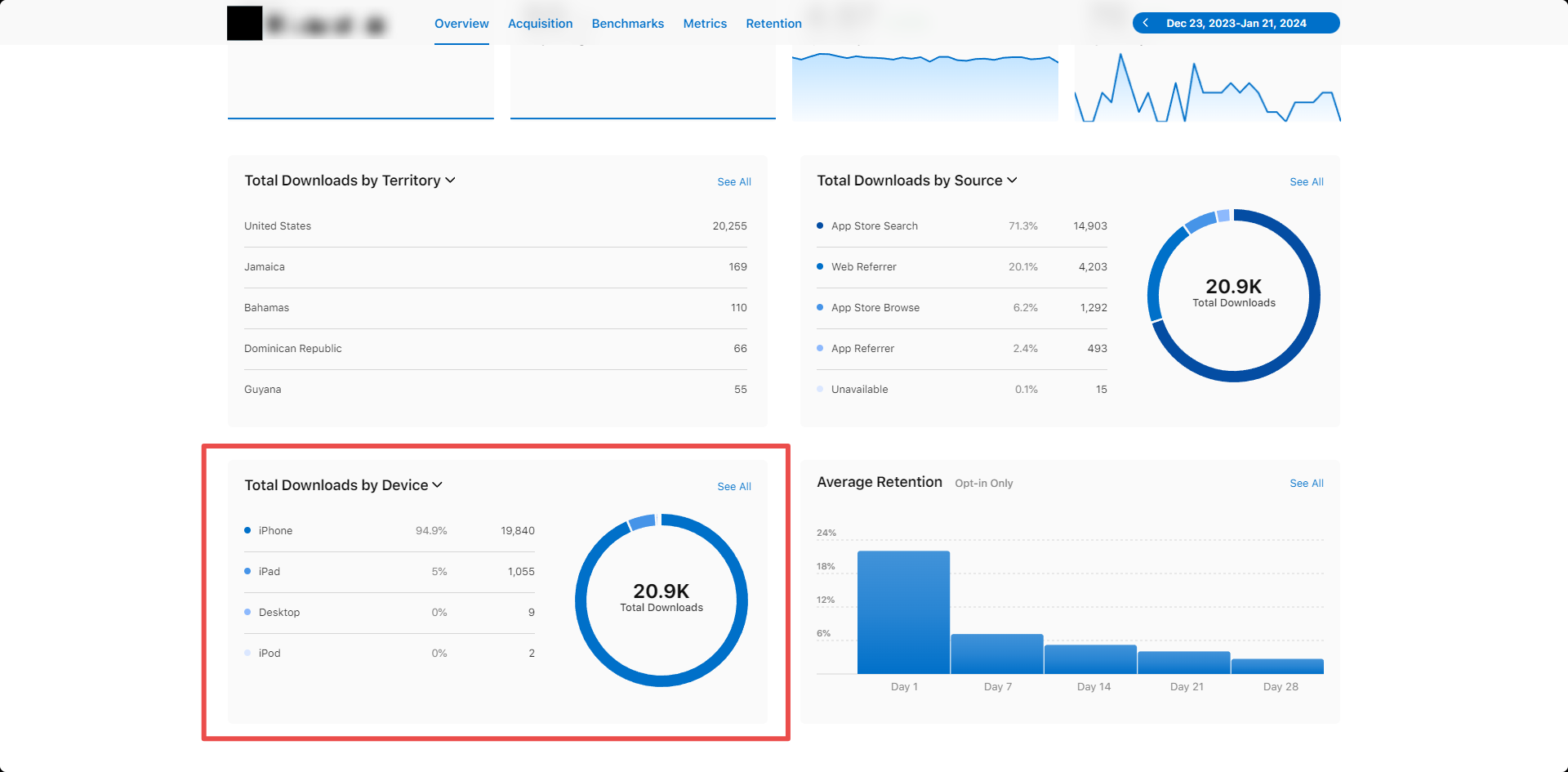This screenshot has width=1568, height=772.
Task: Open date range Dec 23, 2023-Jan 21, 2024
Action: tap(1236, 23)
